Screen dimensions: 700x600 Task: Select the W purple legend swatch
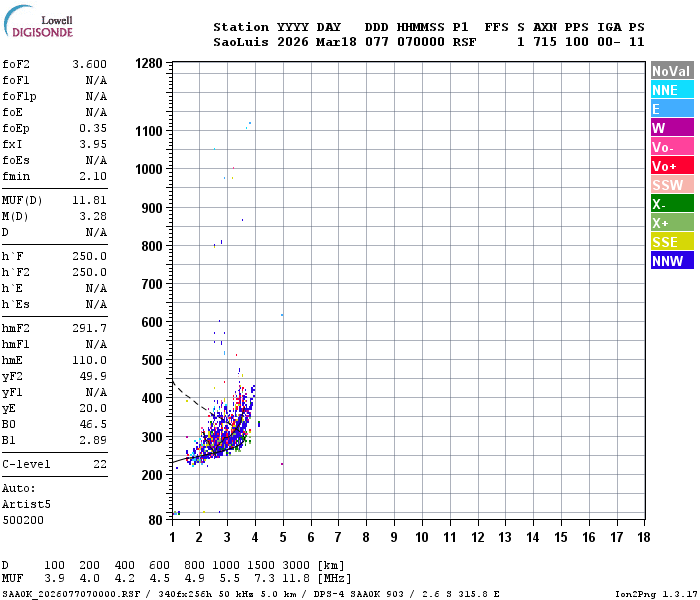point(672,128)
